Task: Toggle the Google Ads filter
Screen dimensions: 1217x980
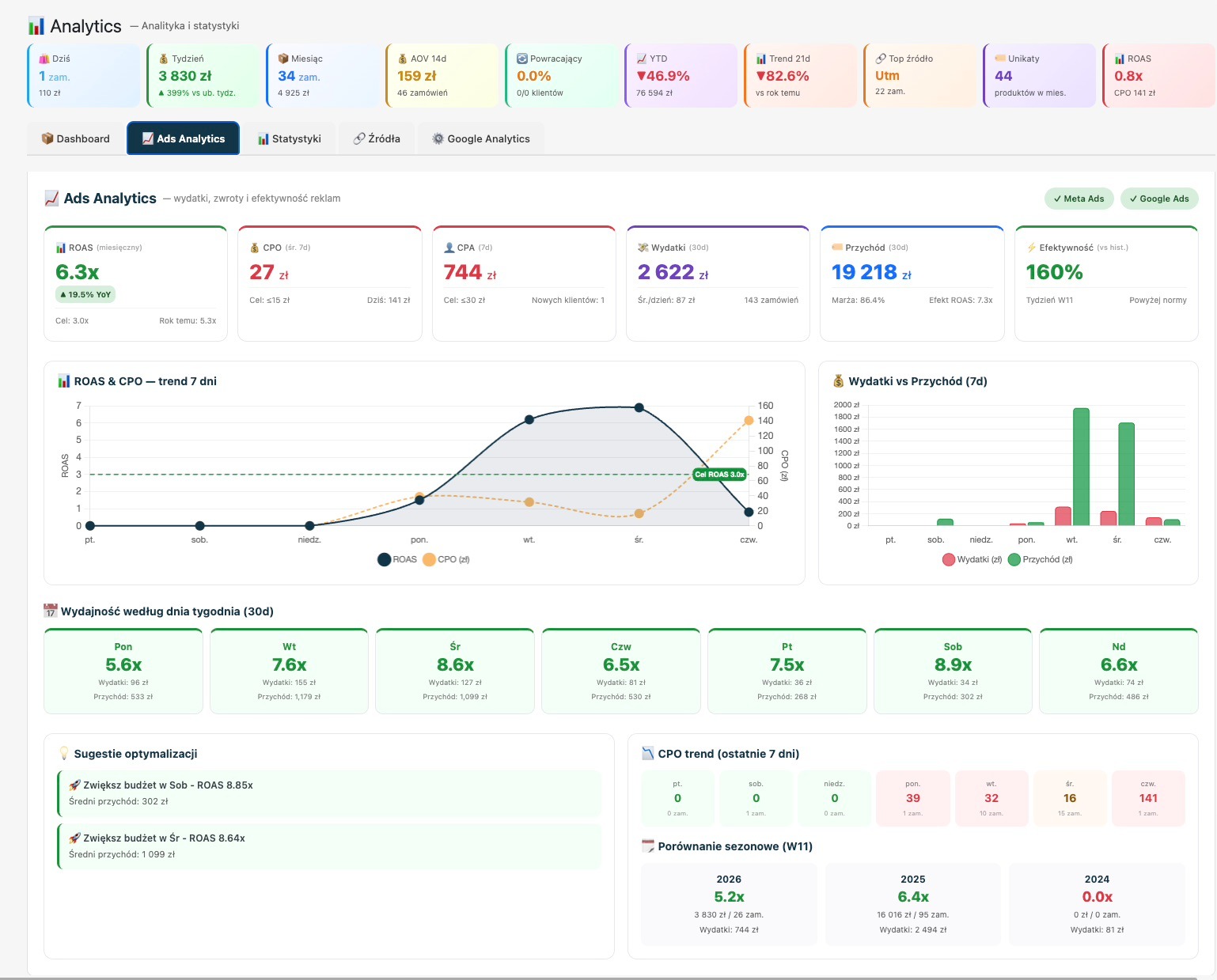Action: (1159, 199)
